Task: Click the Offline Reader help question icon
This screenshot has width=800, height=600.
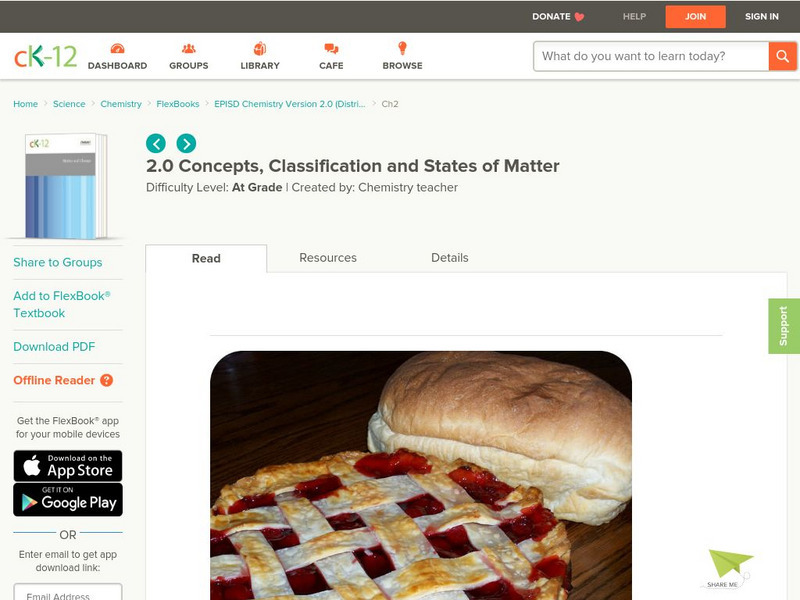Action: click(107, 380)
